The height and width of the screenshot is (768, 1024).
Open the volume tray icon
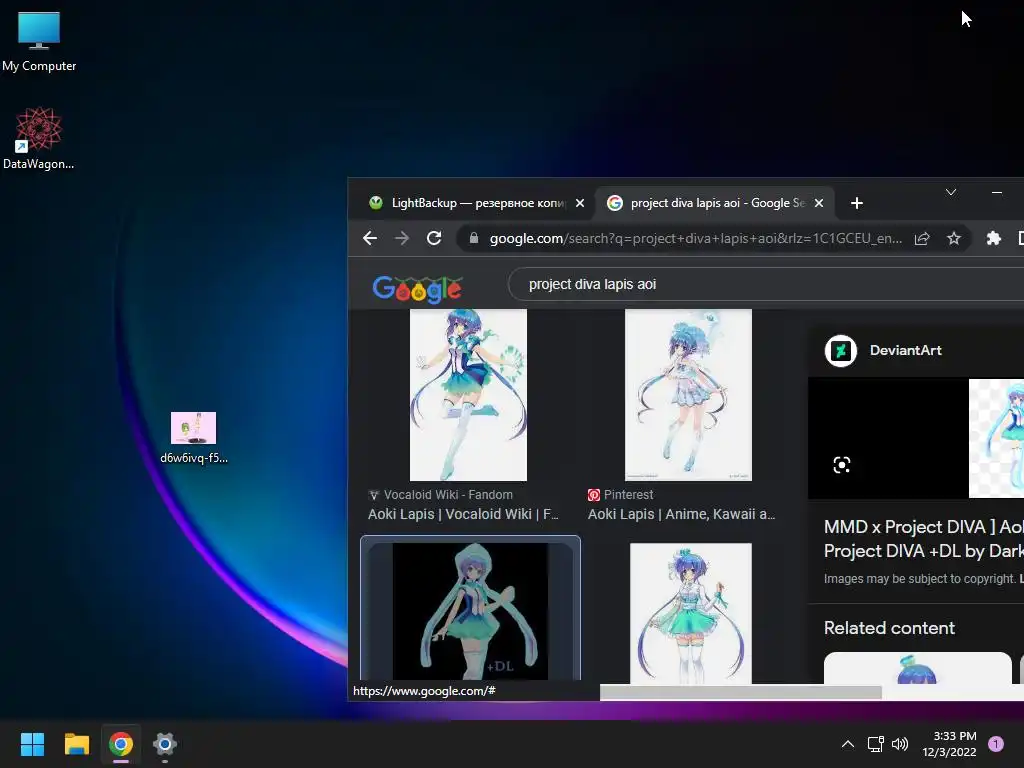click(x=900, y=744)
